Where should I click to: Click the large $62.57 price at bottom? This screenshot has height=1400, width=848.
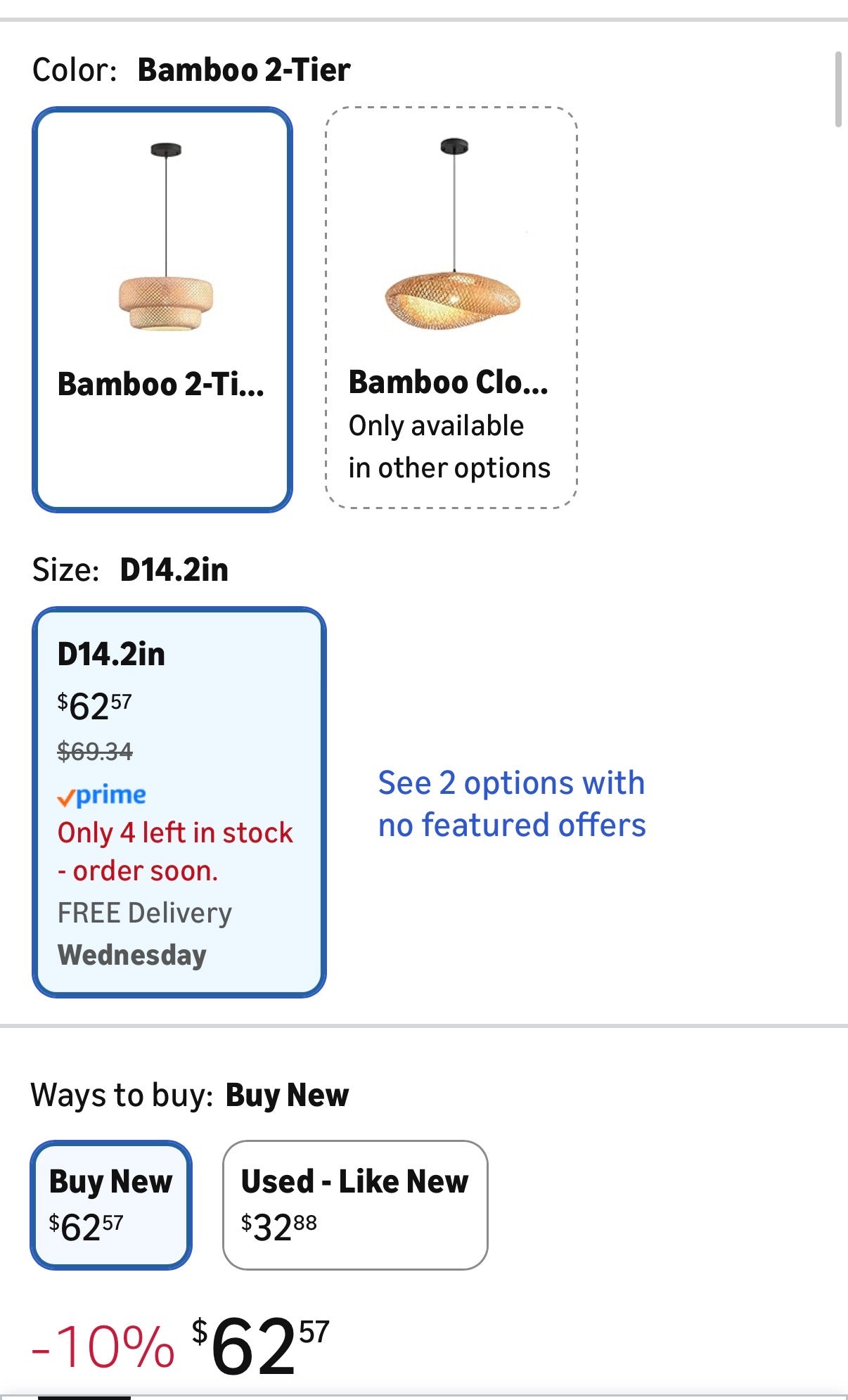coord(260,1345)
